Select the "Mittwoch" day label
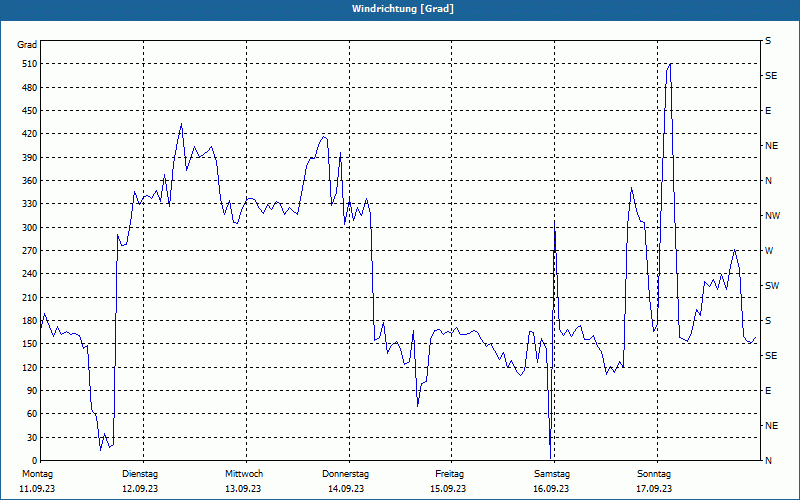Image resolution: width=800 pixels, height=500 pixels. (244, 474)
